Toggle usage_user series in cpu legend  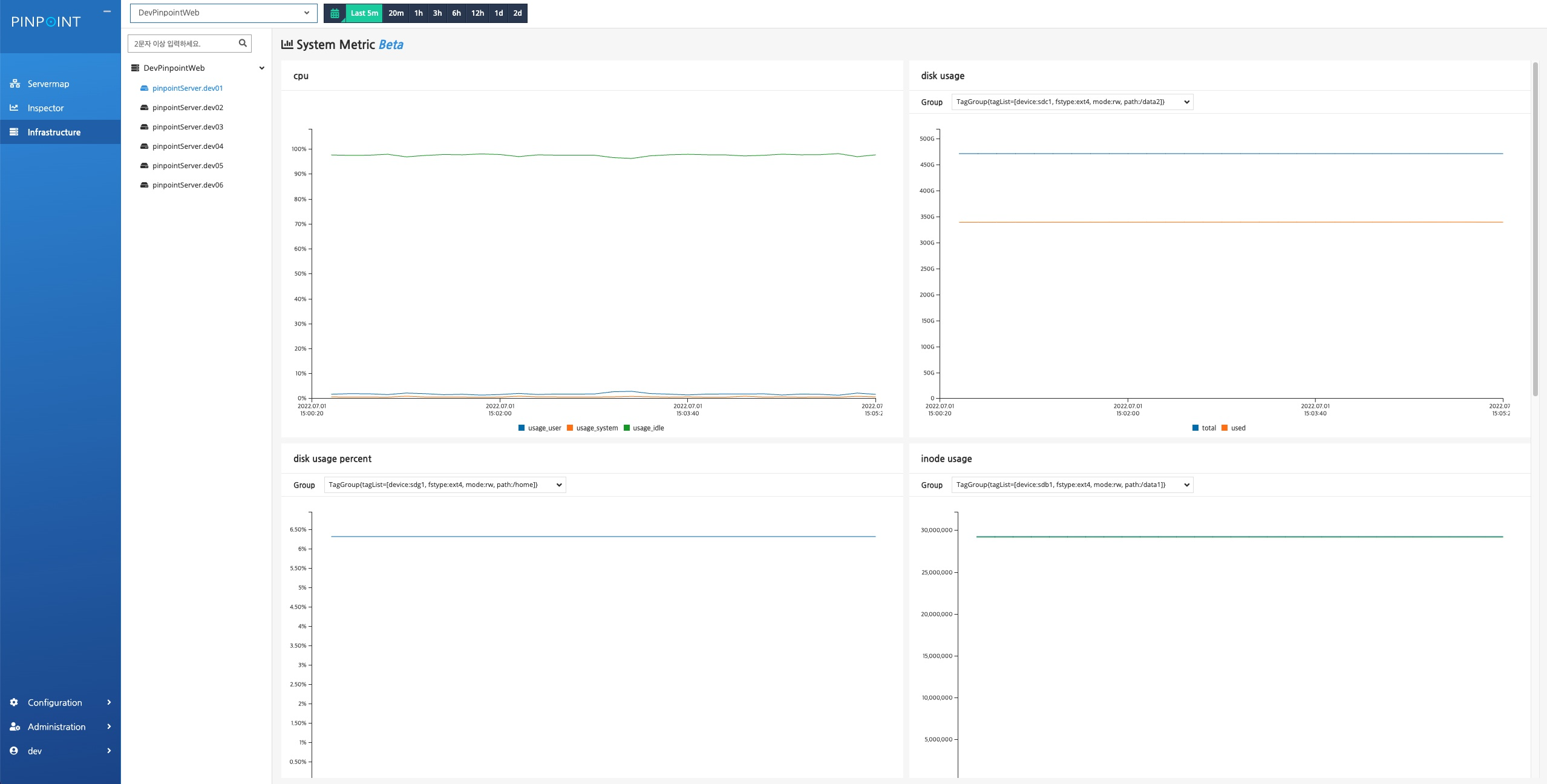point(544,428)
